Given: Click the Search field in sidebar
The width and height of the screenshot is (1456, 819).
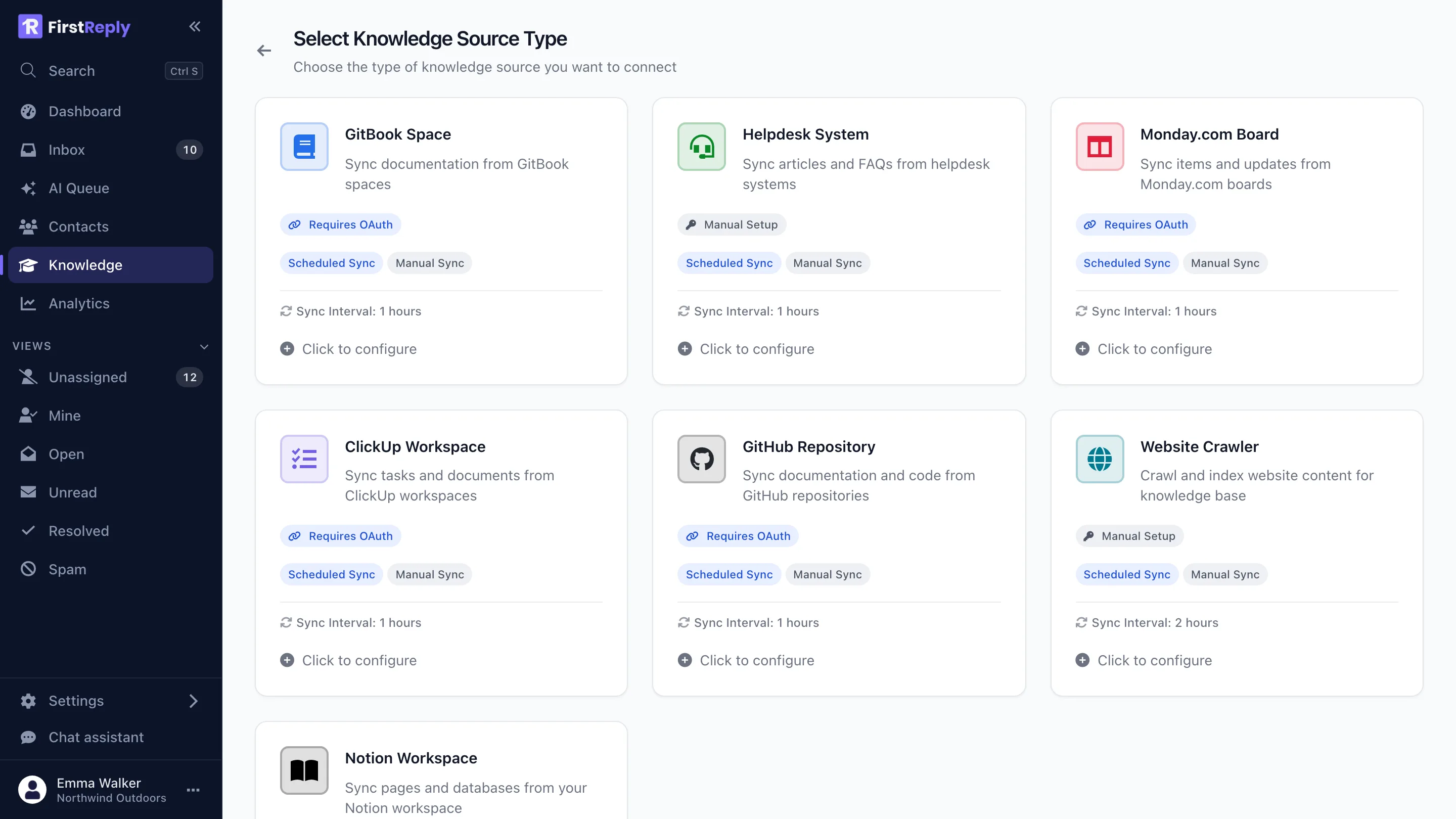Looking at the screenshot, I should click(111, 71).
